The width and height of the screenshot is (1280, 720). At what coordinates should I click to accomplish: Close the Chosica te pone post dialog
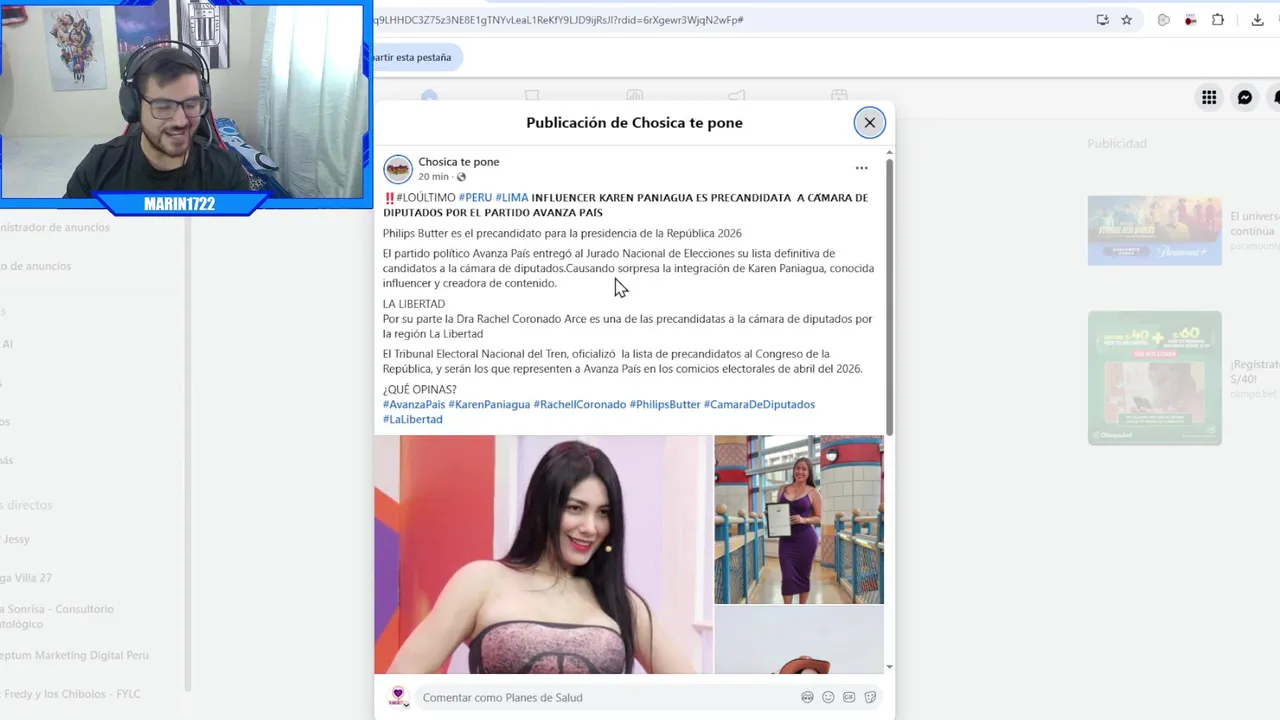click(x=869, y=122)
